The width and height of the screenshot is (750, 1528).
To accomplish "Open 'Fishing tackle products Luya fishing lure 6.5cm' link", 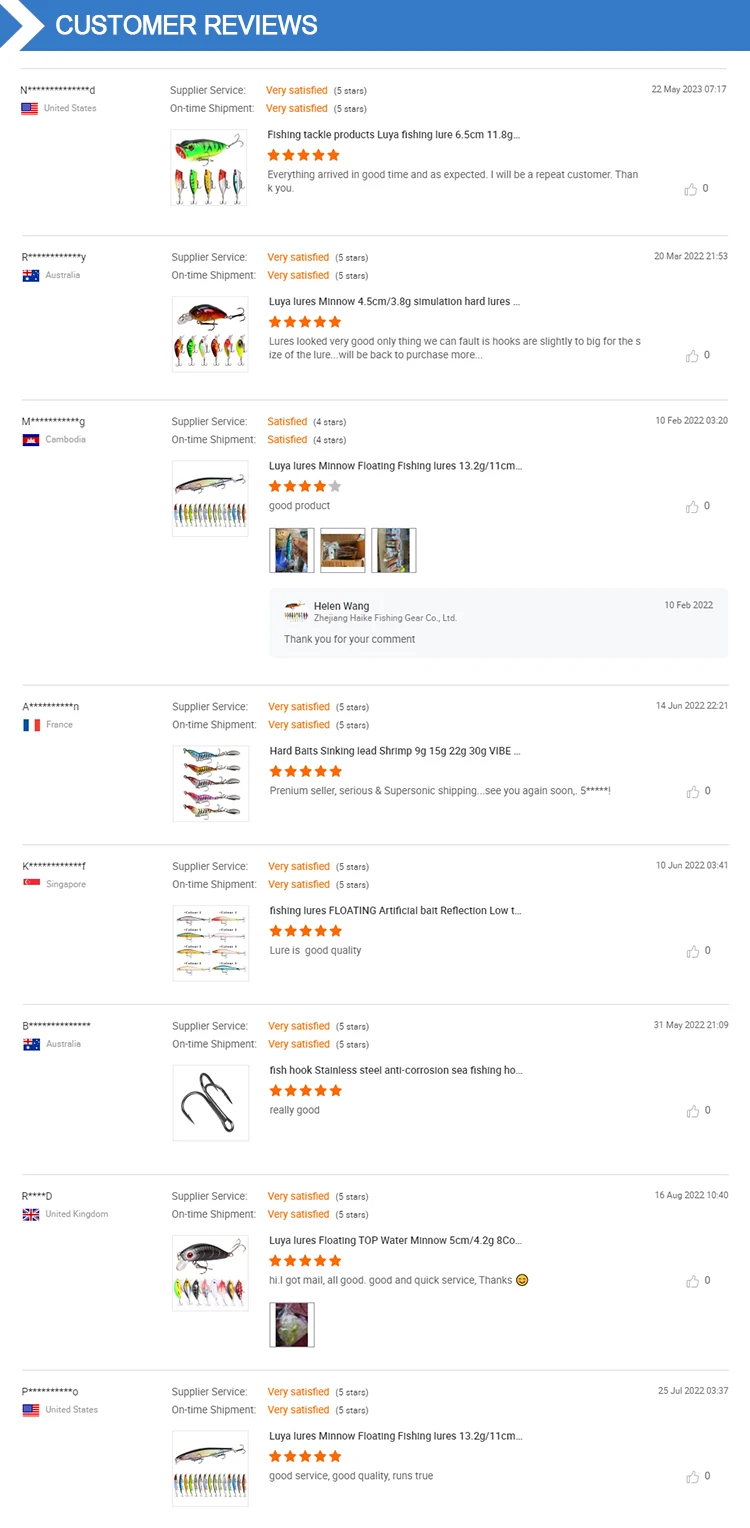I will [393, 134].
